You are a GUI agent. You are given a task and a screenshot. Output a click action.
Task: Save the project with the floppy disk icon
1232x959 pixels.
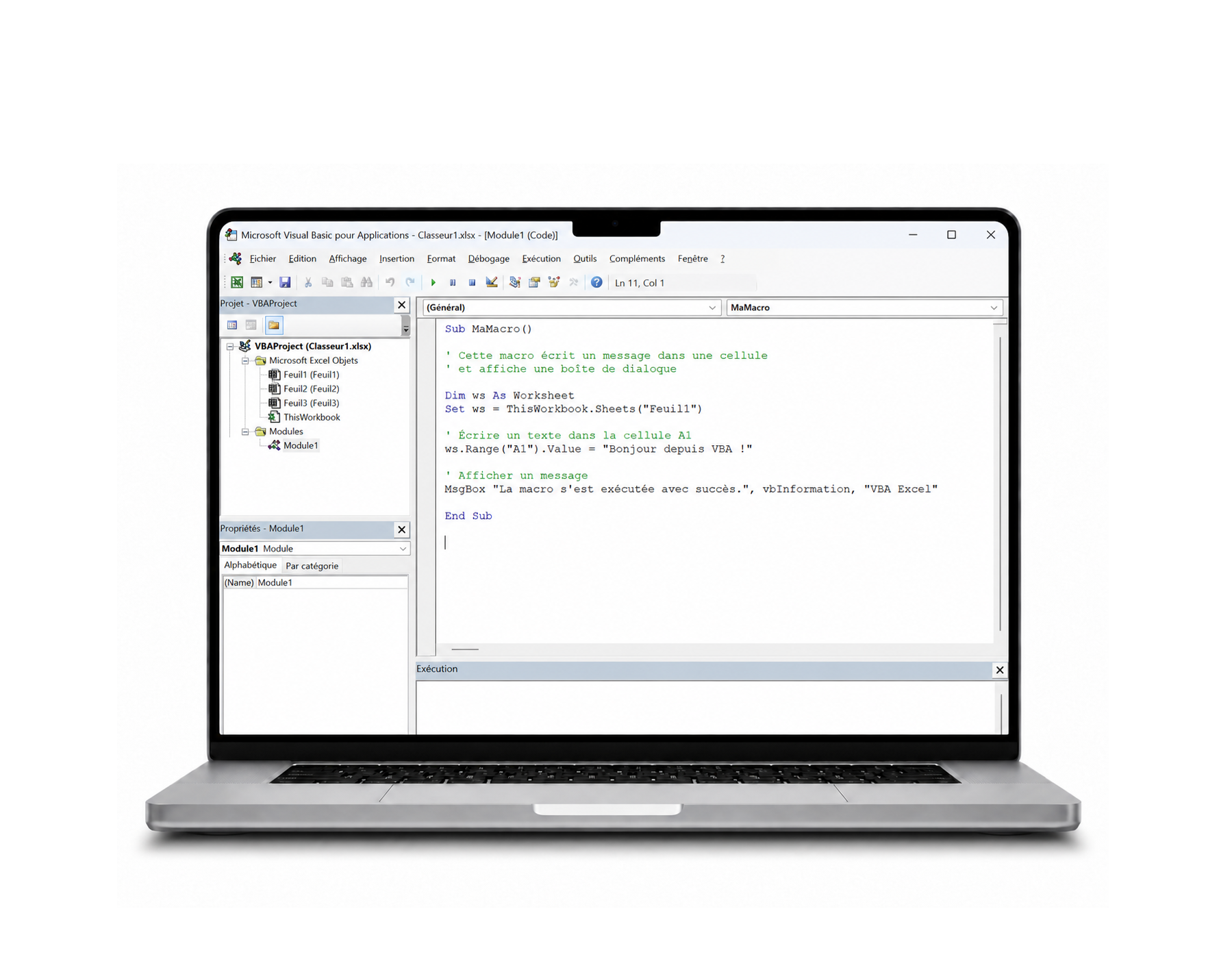pos(286,282)
